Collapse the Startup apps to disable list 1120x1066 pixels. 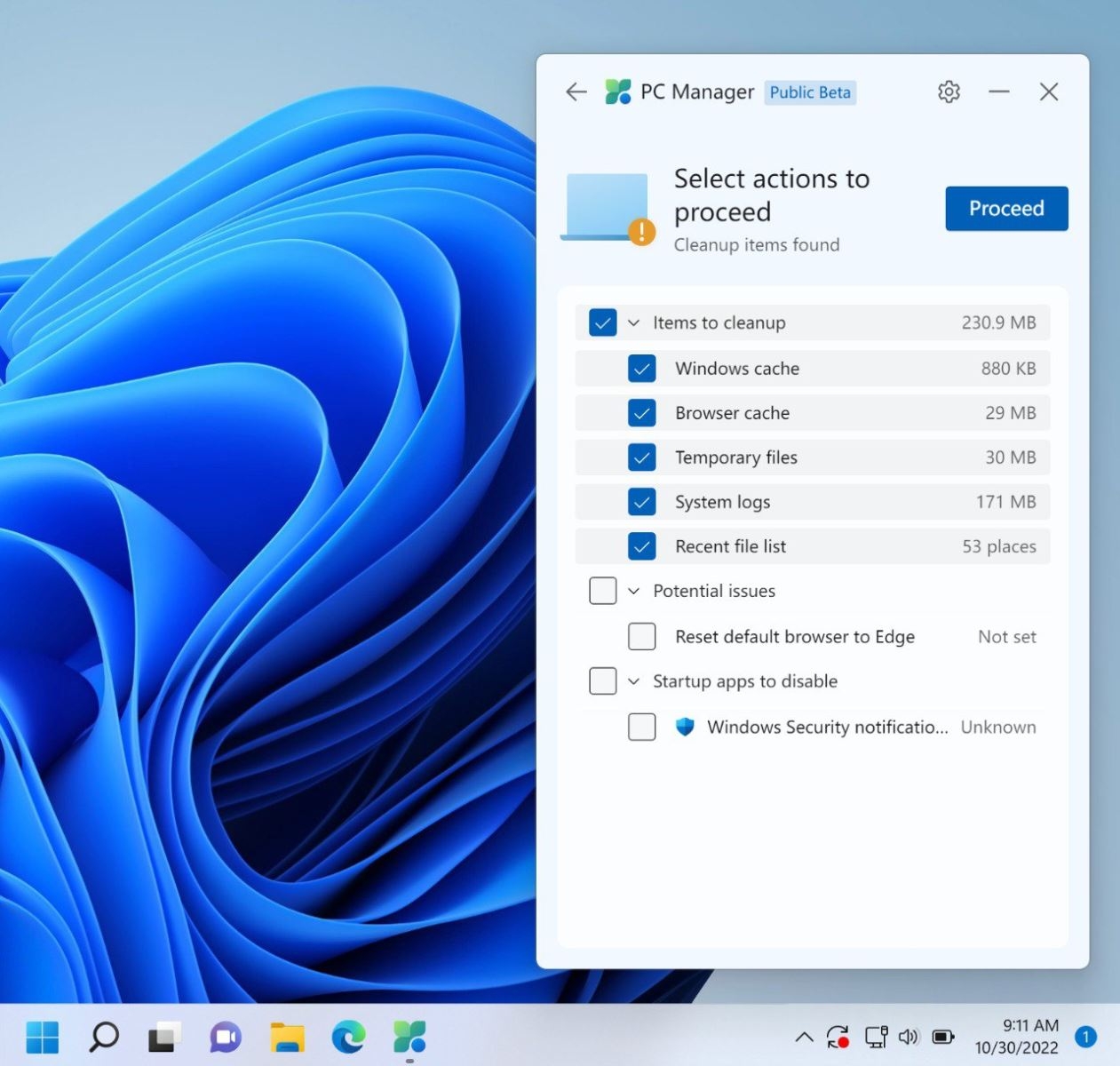(x=633, y=680)
